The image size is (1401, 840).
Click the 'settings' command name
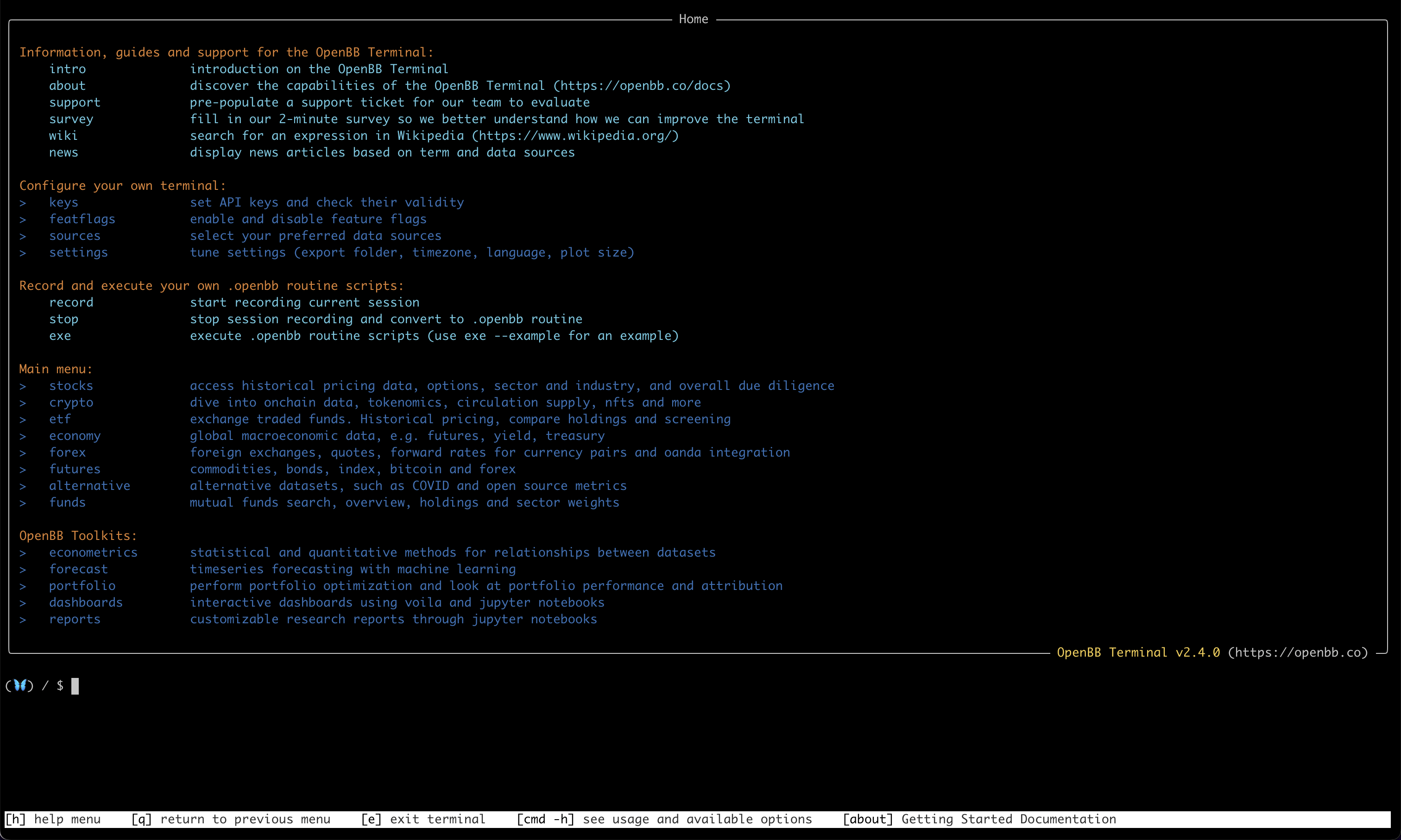pyautogui.click(x=78, y=252)
